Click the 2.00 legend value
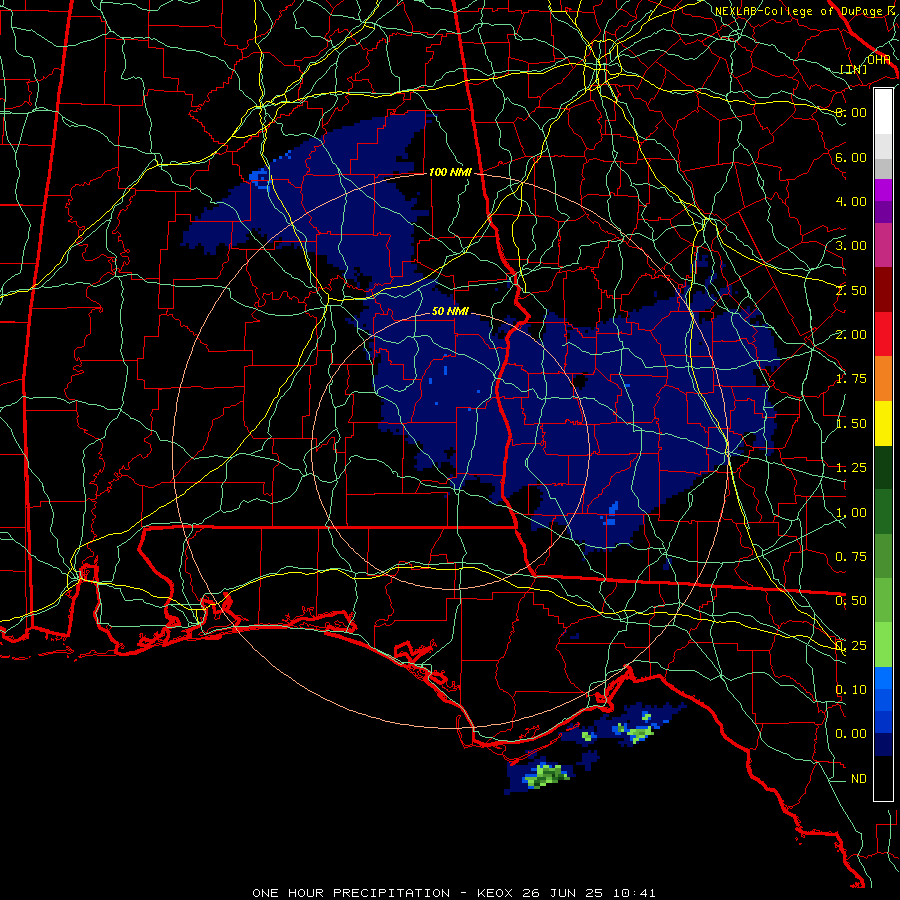 coord(851,335)
